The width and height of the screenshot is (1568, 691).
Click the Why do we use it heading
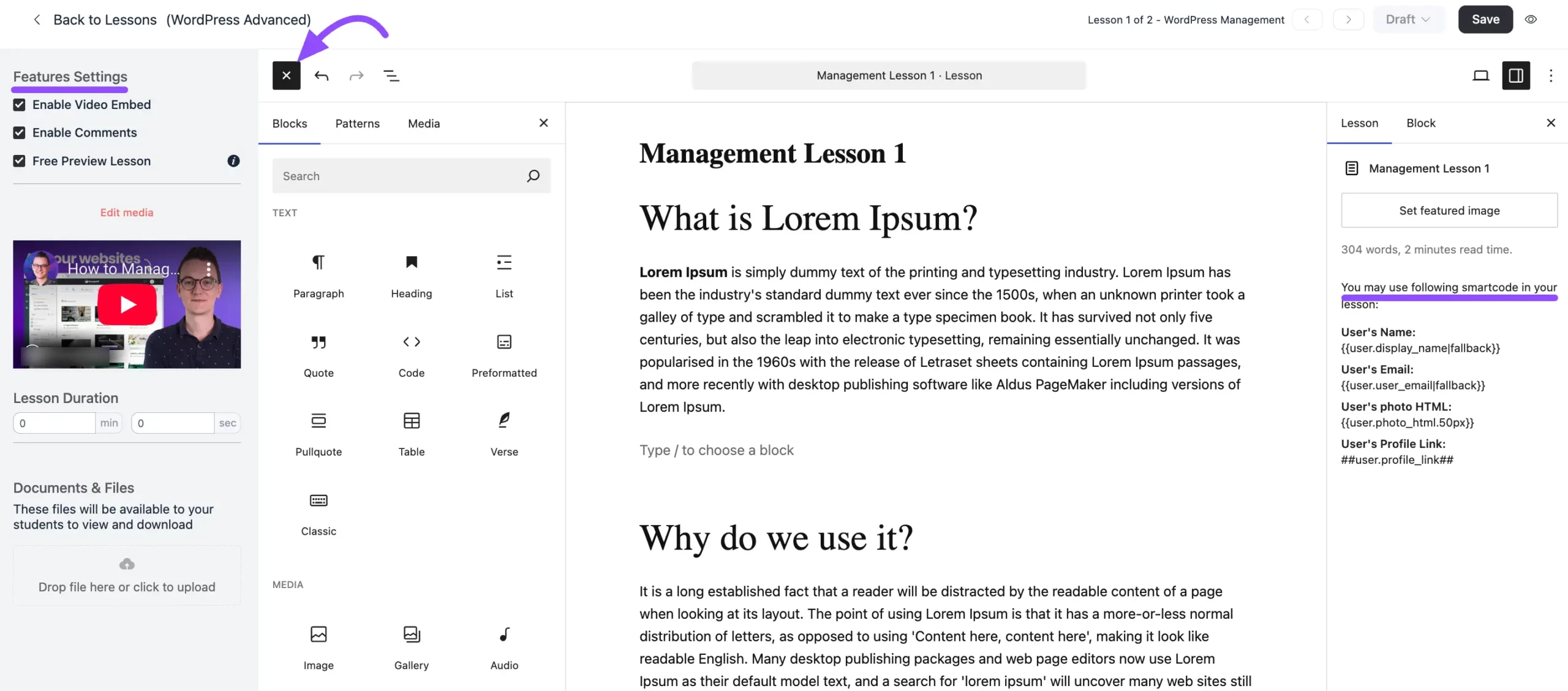pos(776,538)
